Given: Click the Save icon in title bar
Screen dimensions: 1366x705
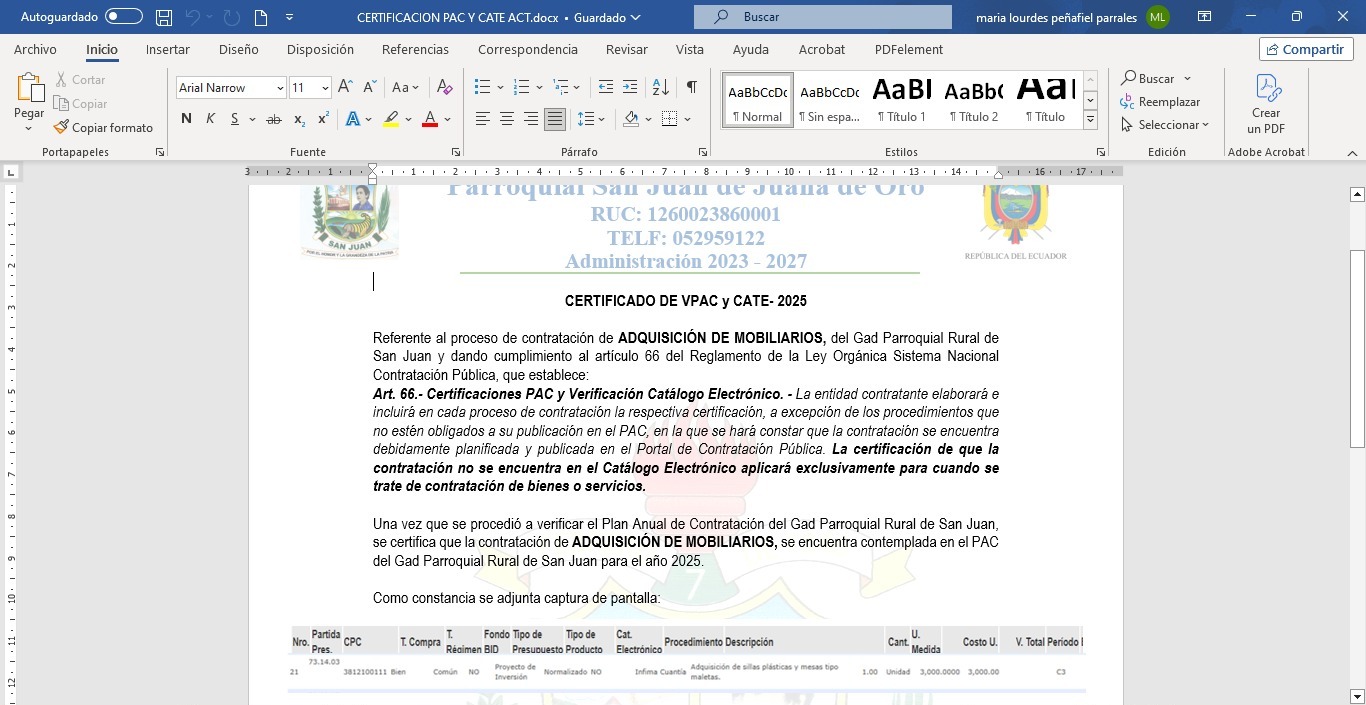Looking at the screenshot, I should pyautogui.click(x=164, y=17).
